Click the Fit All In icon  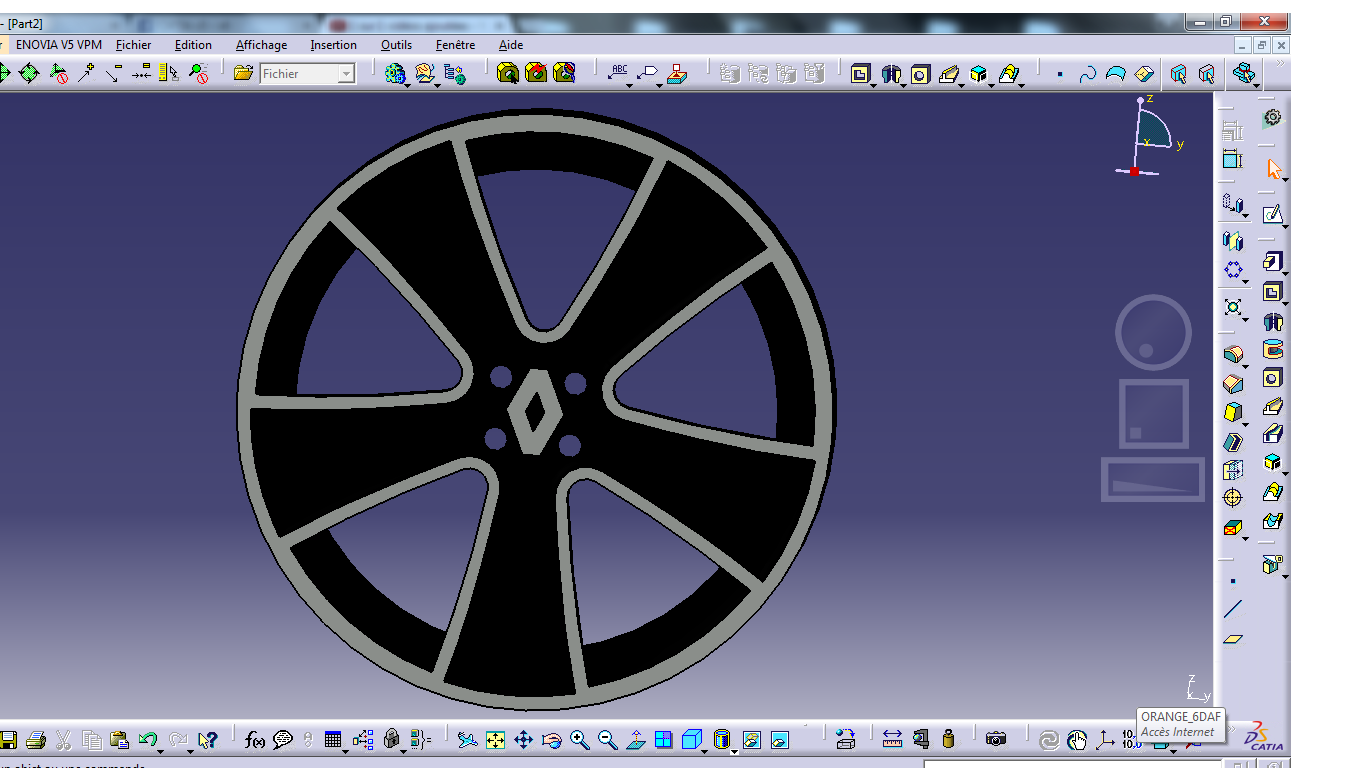[x=495, y=740]
